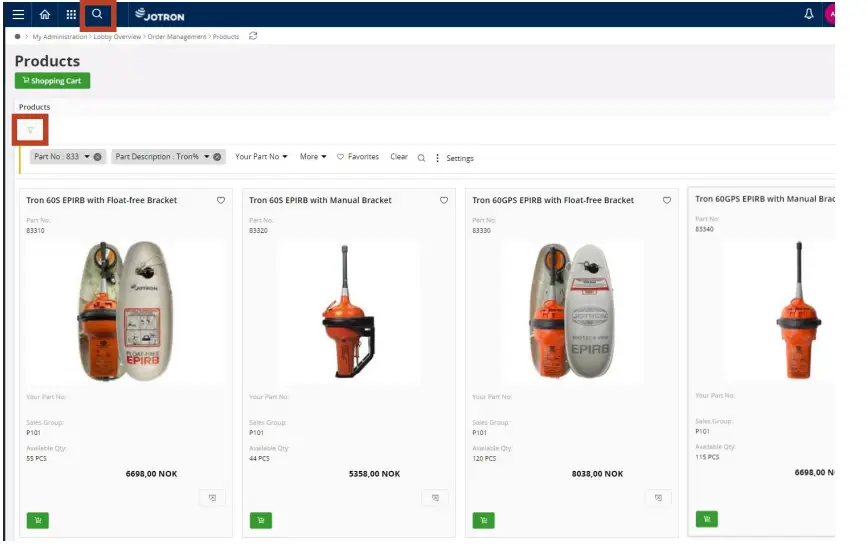Viewport: 867px width, 545px height.
Task: Expand the More filters dropdown
Action: (x=313, y=157)
